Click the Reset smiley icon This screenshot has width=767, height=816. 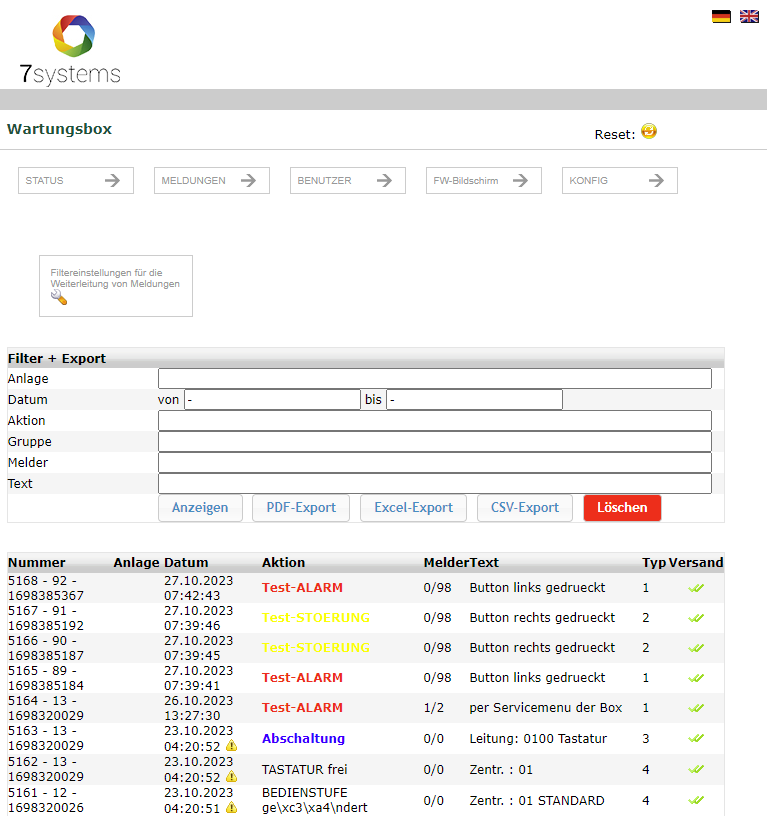tap(648, 131)
